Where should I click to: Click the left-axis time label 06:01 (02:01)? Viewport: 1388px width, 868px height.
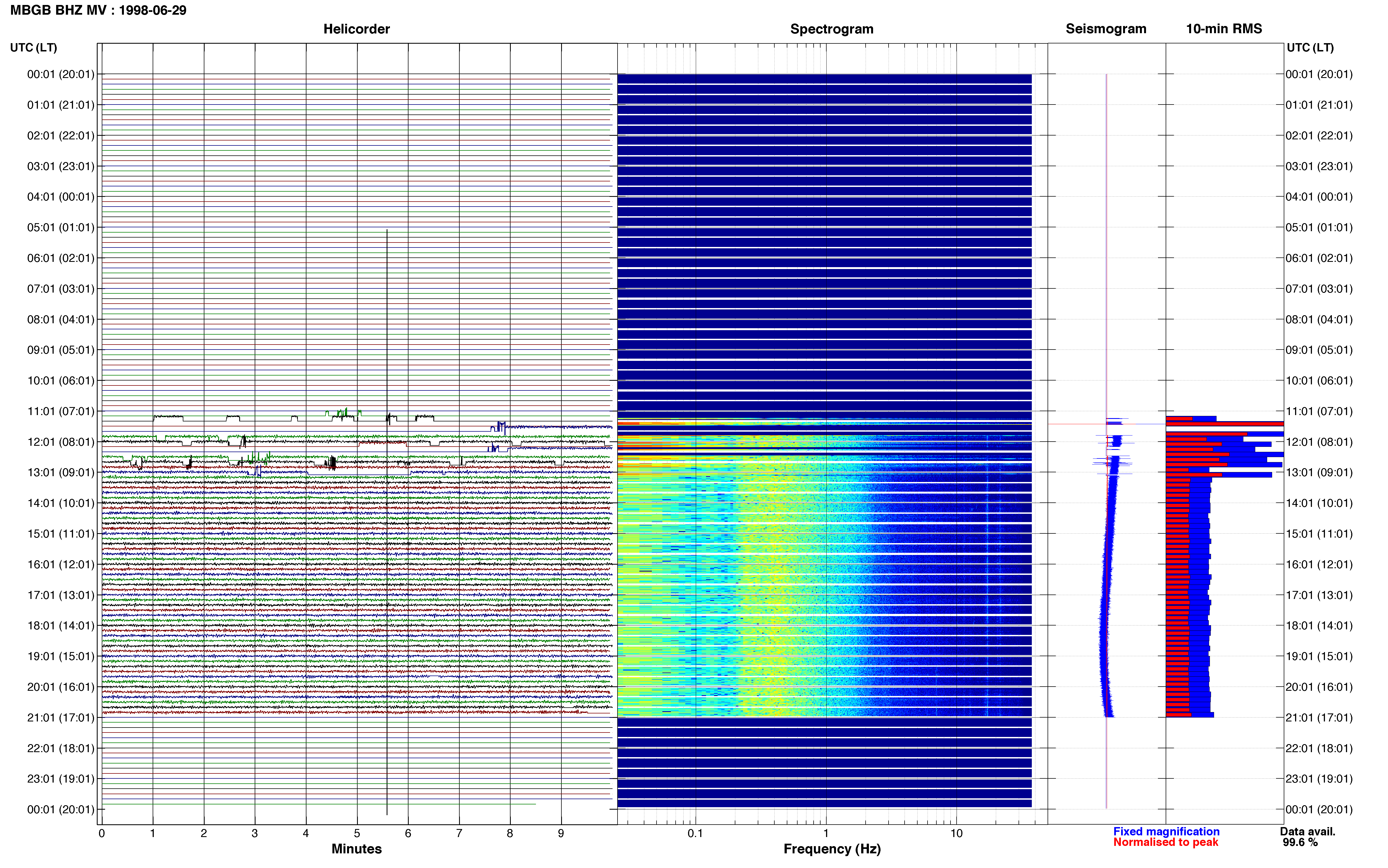tap(61, 258)
